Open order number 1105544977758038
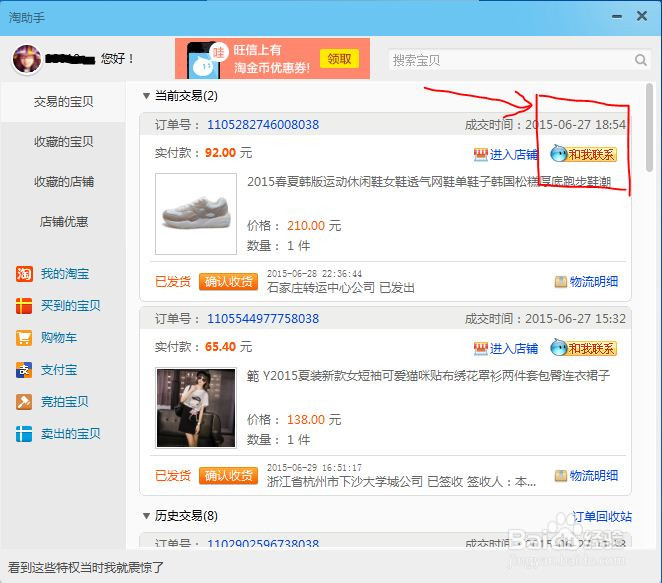 click(263, 318)
